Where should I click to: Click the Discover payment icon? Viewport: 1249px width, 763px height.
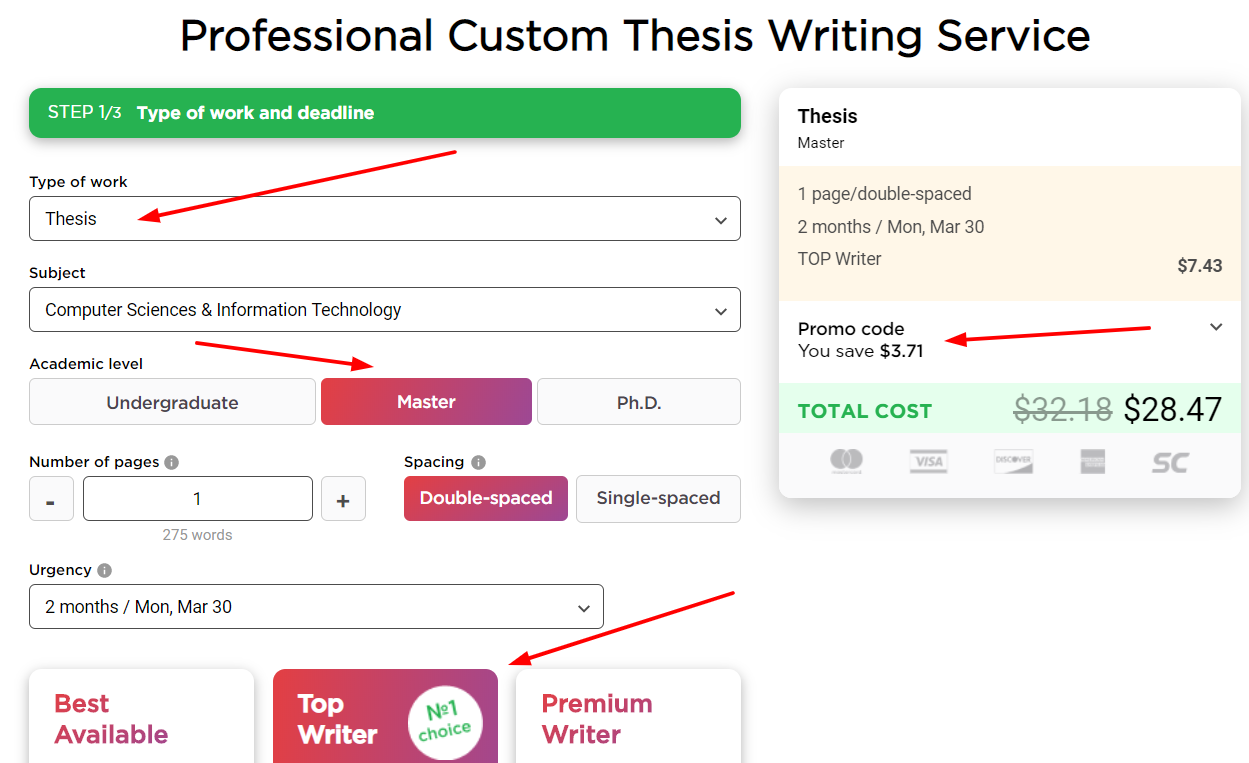(x=1013, y=461)
